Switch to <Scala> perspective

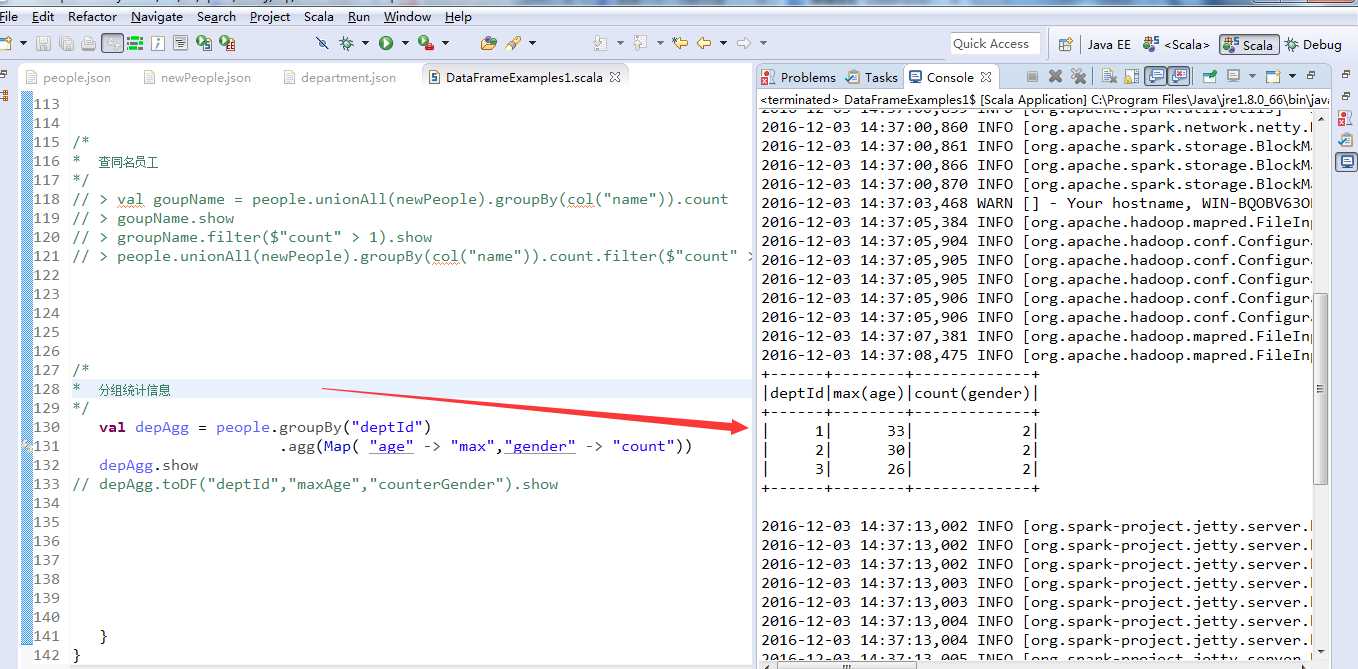[1178, 45]
